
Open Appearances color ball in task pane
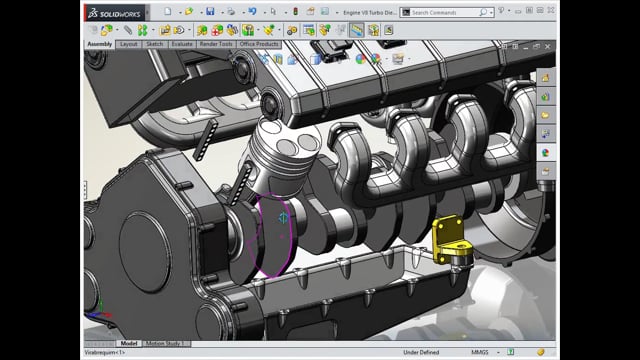tap(546, 153)
